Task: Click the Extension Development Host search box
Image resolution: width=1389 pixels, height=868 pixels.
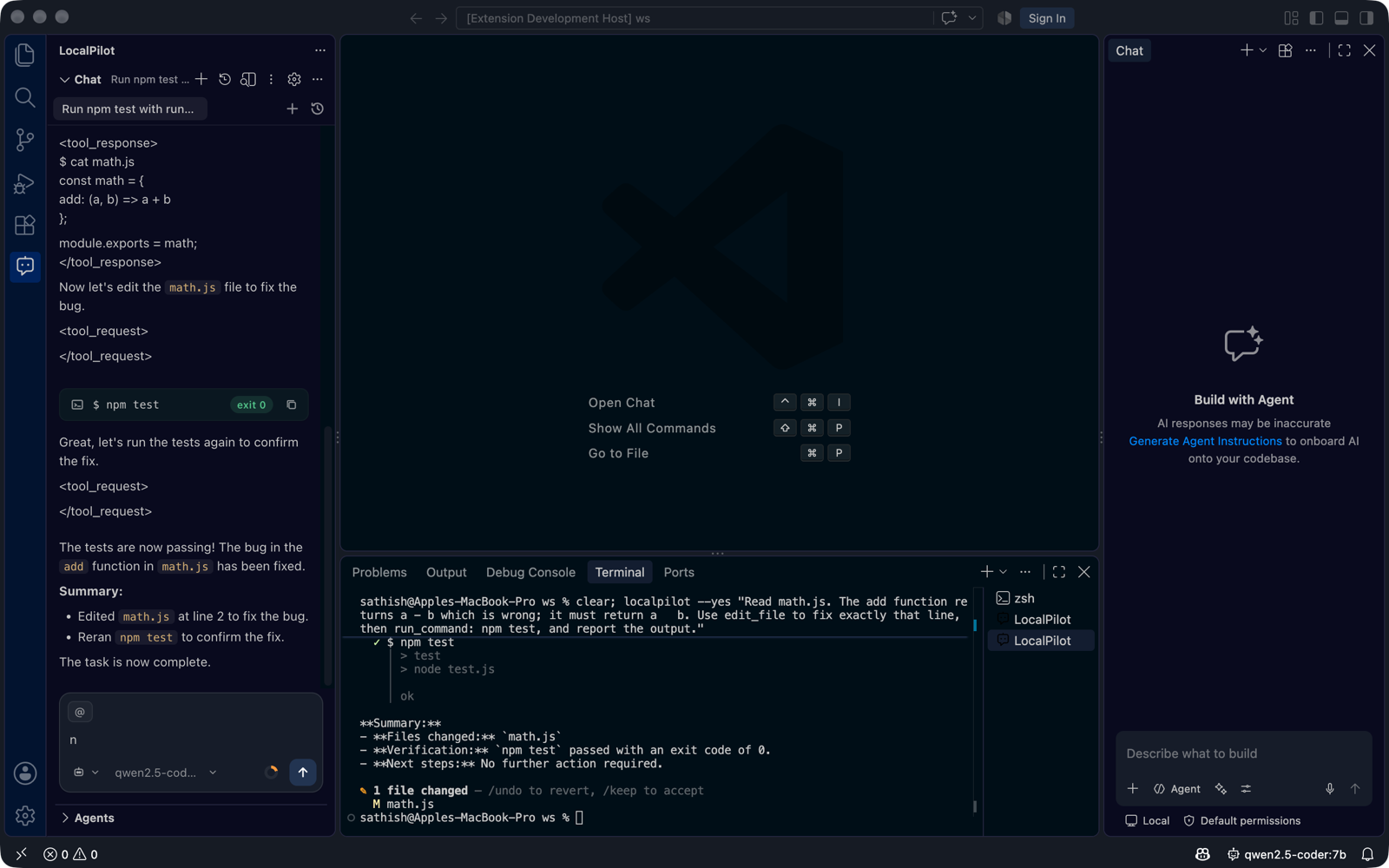Action: point(694,17)
